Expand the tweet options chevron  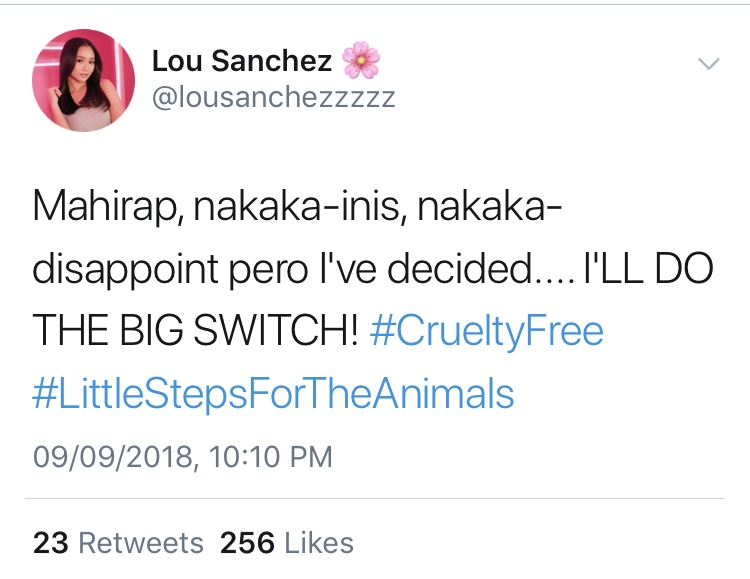[x=708, y=64]
